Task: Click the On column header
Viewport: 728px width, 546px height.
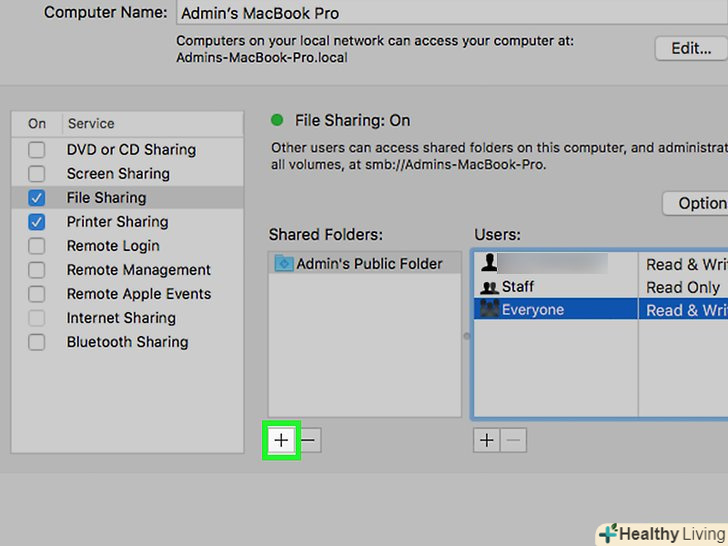Action: pyautogui.click(x=37, y=124)
